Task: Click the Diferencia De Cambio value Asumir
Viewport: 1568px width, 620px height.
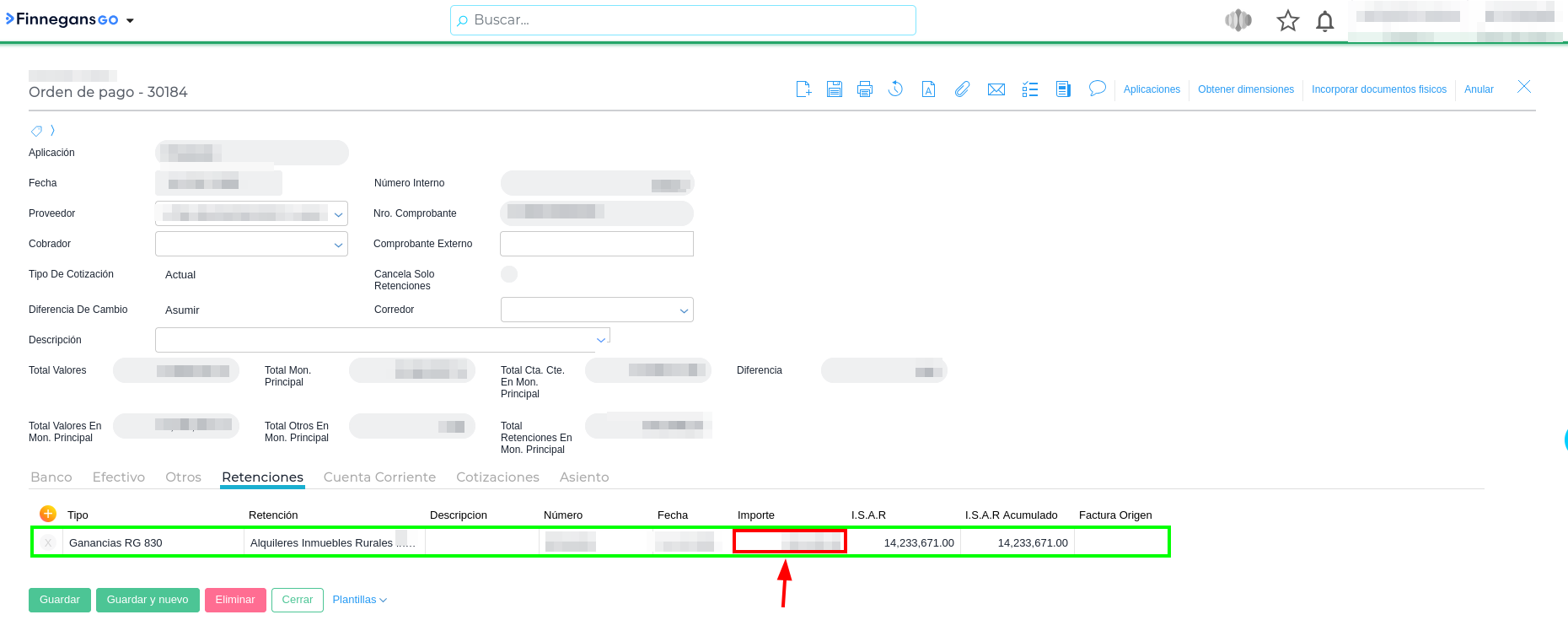Action: click(182, 310)
